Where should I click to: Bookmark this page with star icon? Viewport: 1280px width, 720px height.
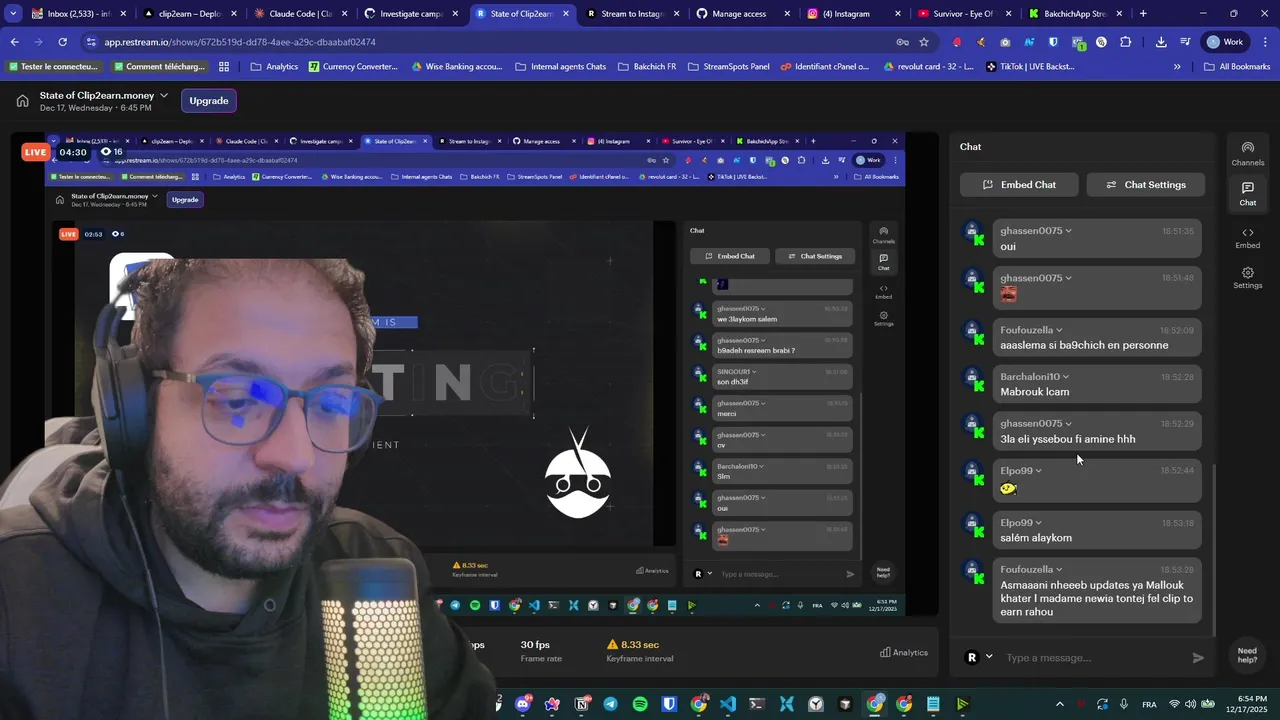tap(924, 42)
